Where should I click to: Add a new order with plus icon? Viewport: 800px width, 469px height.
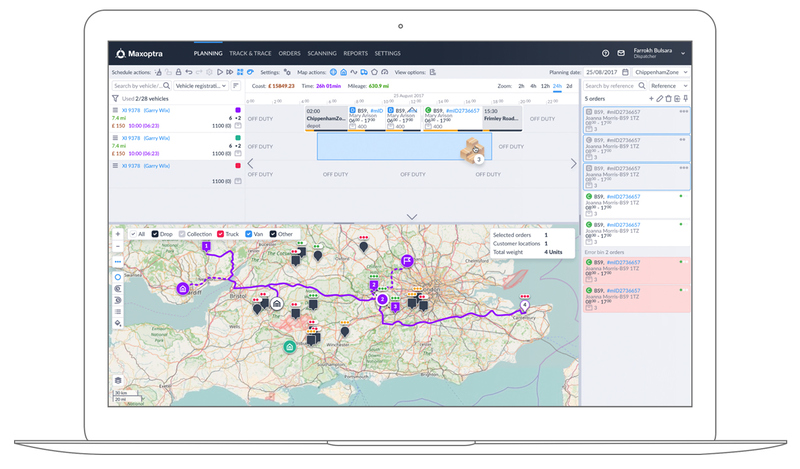point(652,99)
